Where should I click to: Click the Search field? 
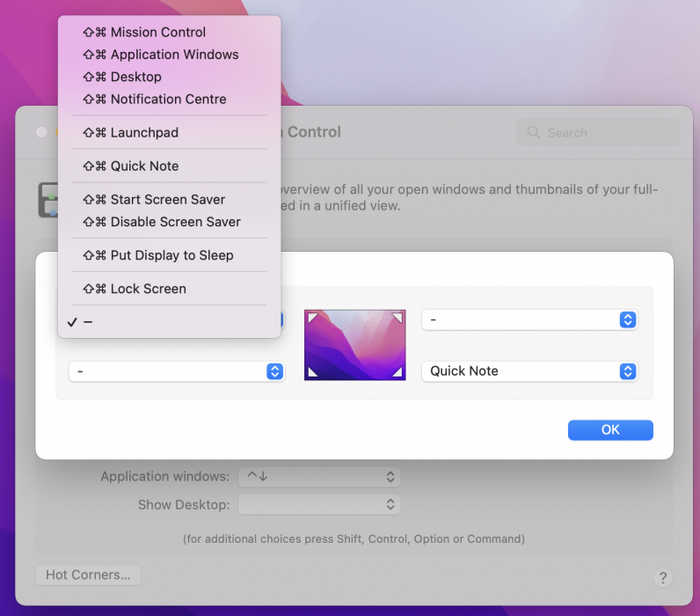(x=598, y=133)
